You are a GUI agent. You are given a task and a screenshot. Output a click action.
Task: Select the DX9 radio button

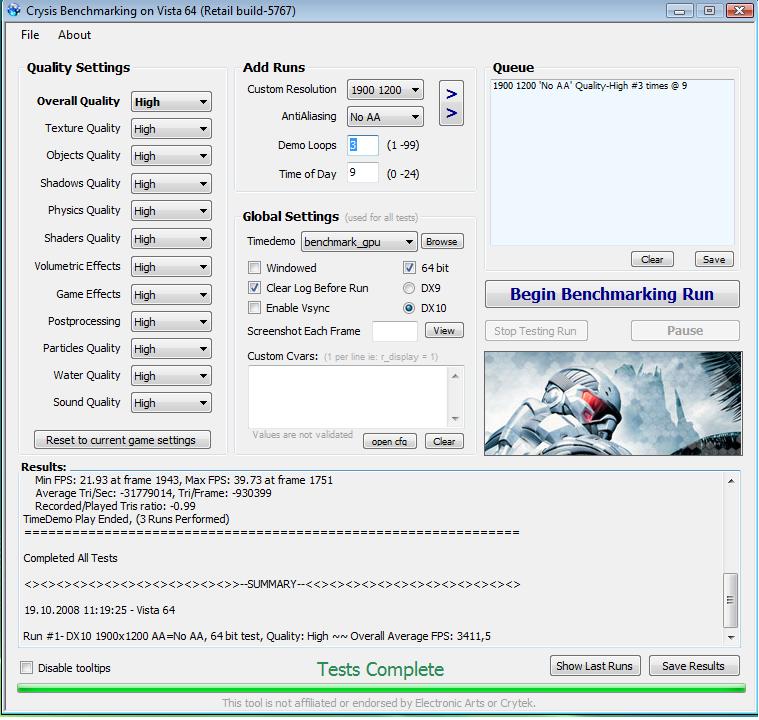point(409,288)
